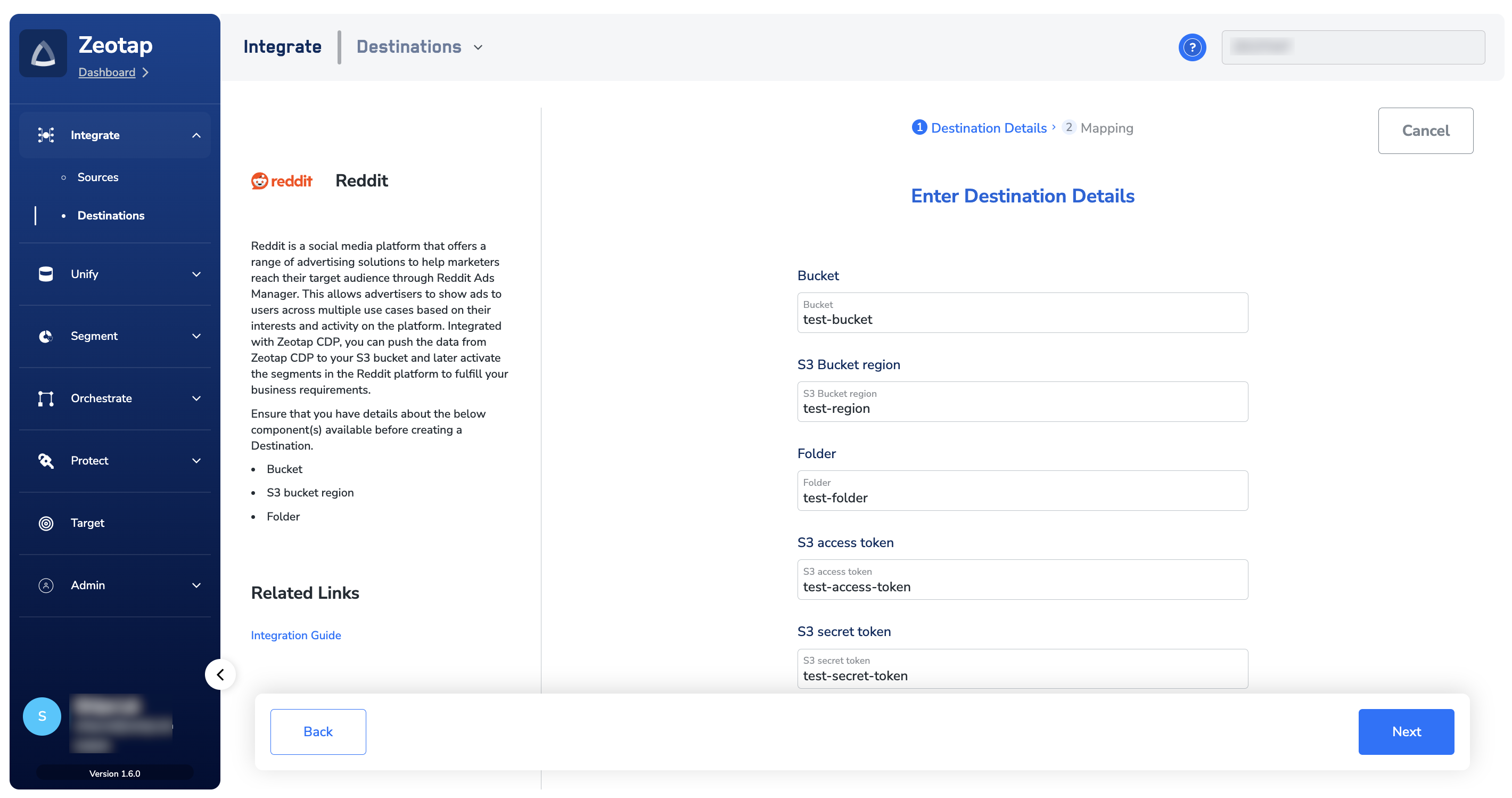Viewport: 1512px width, 798px height.
Task: Click the Cancel button
Action: (1425, 131)
